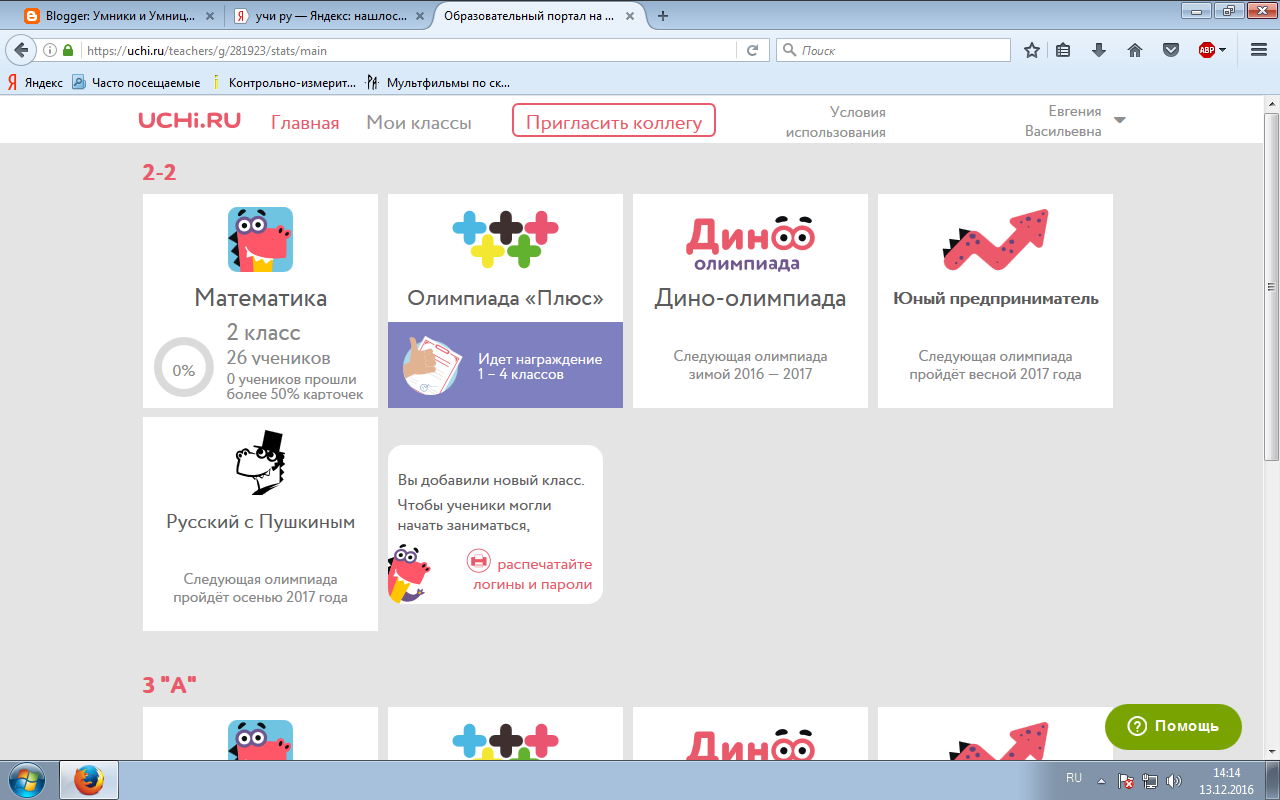Bookmark this page with the star icon
The width and height of the screenshot is (1280, 800).
click(1032, 50)
